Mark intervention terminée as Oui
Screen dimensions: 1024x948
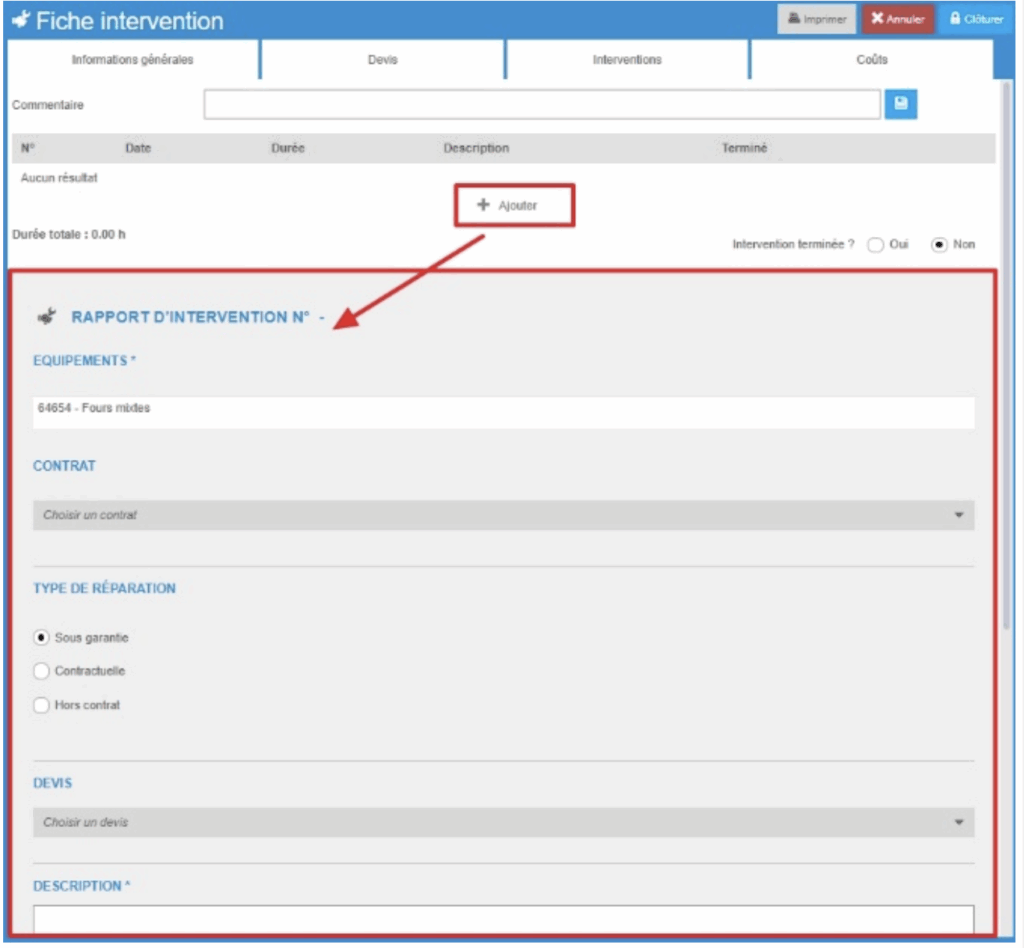[875, 245]
